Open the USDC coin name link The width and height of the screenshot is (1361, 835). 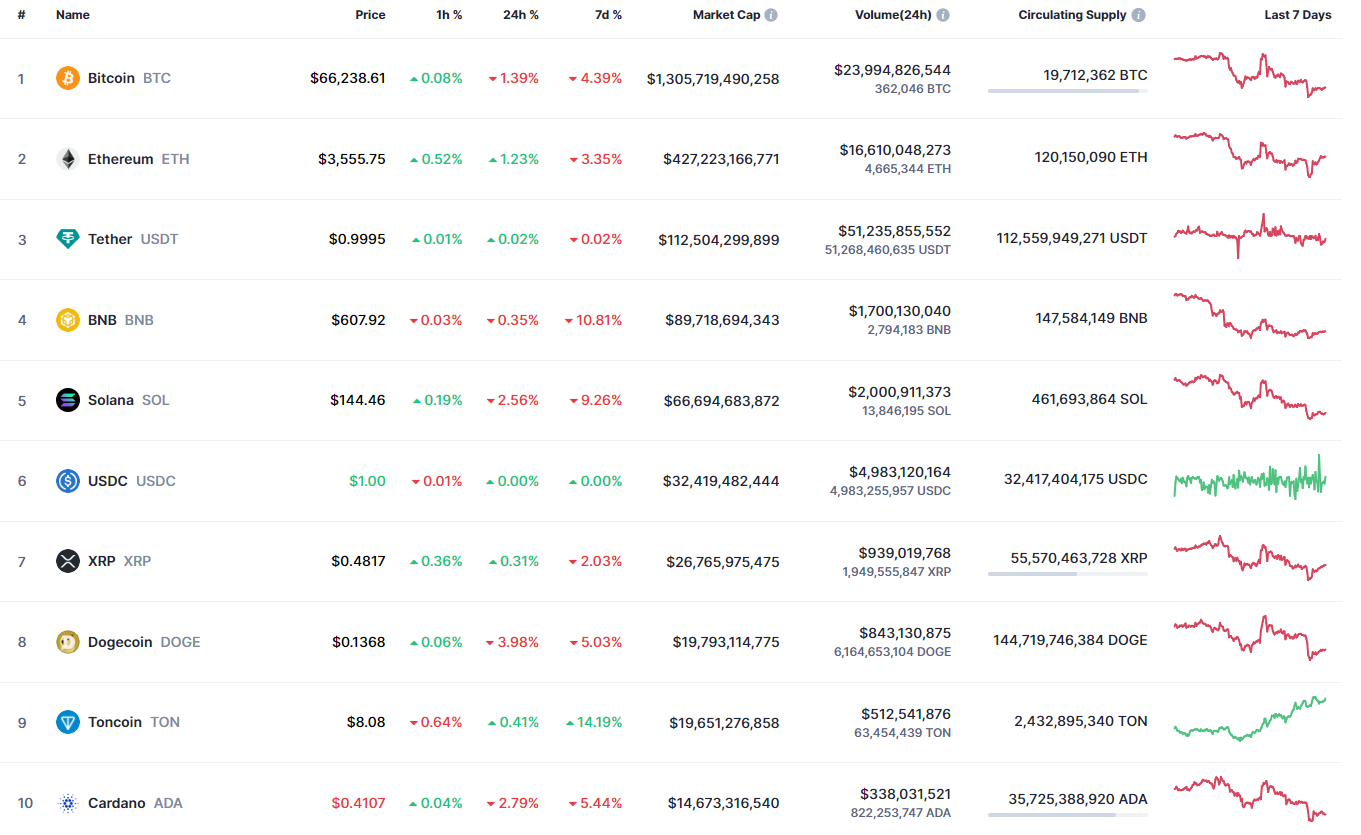108,481
